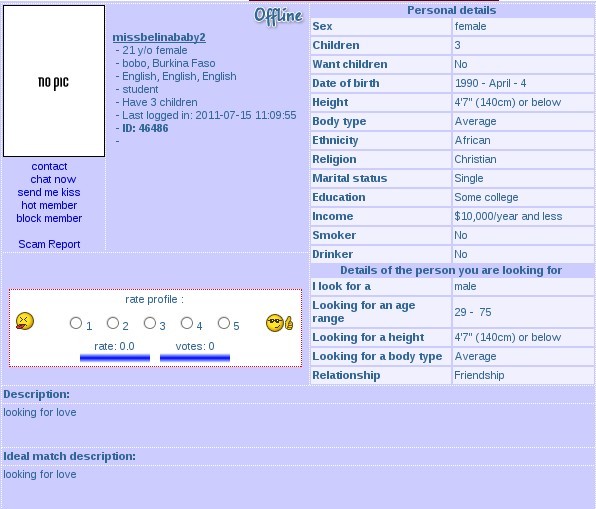Click the Date of birth value '1990 - April - 4'

pyautogui.click(x=490, y=83)
